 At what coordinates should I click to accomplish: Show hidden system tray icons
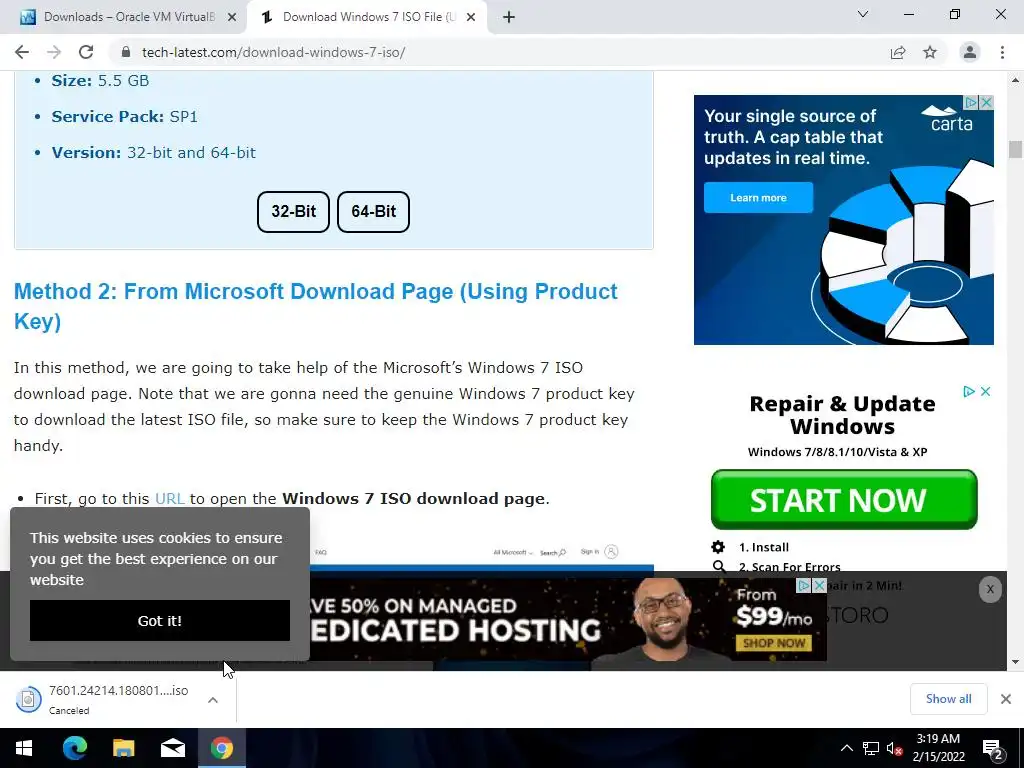pyautogui.click(x=846, y=748)
